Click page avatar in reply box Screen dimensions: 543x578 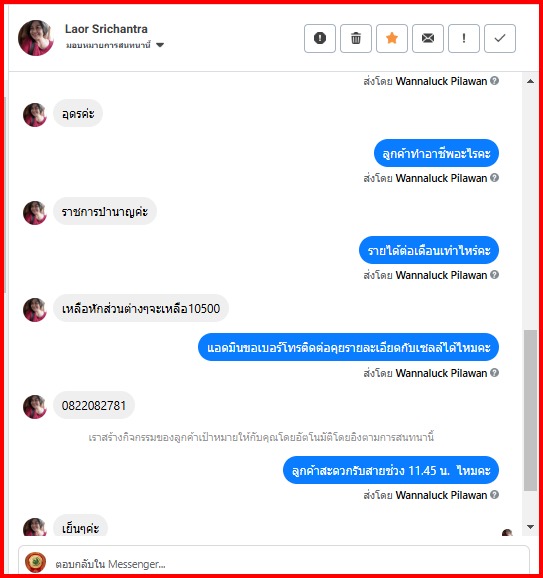pyautogui.click(x=35, y=563)
